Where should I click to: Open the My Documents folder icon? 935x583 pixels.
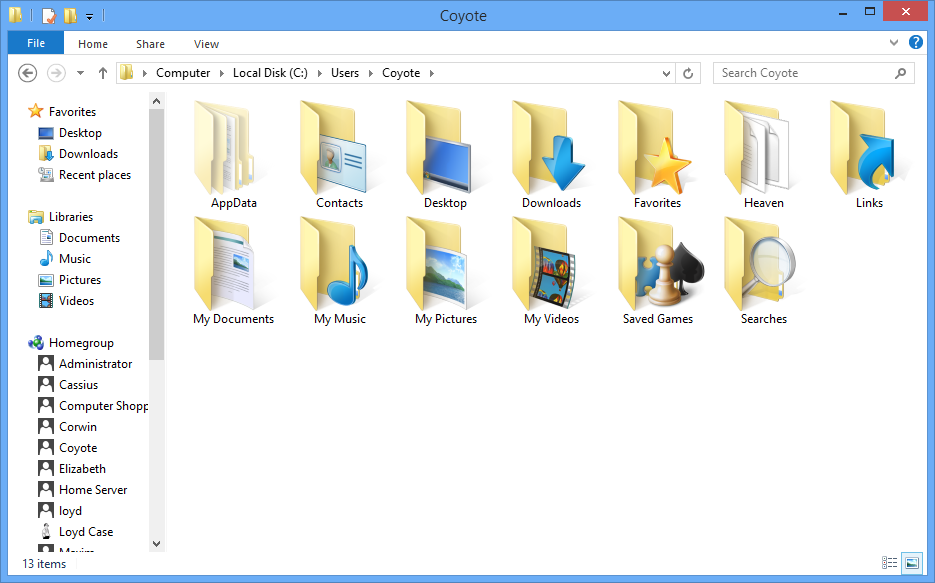tap(226, 263)
